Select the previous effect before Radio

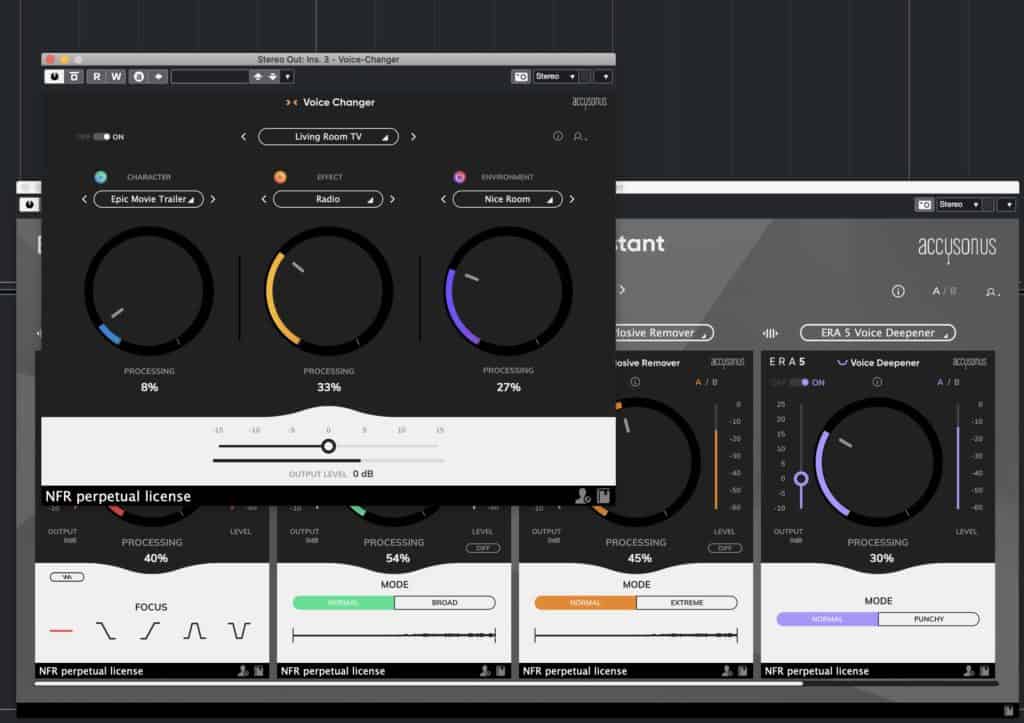click(264, 199)
